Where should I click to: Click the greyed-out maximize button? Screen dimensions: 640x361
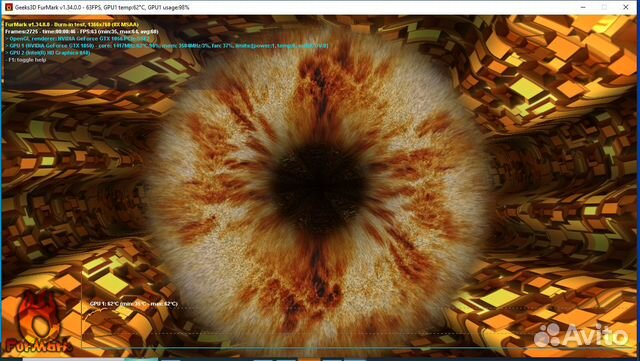point(604,7)
